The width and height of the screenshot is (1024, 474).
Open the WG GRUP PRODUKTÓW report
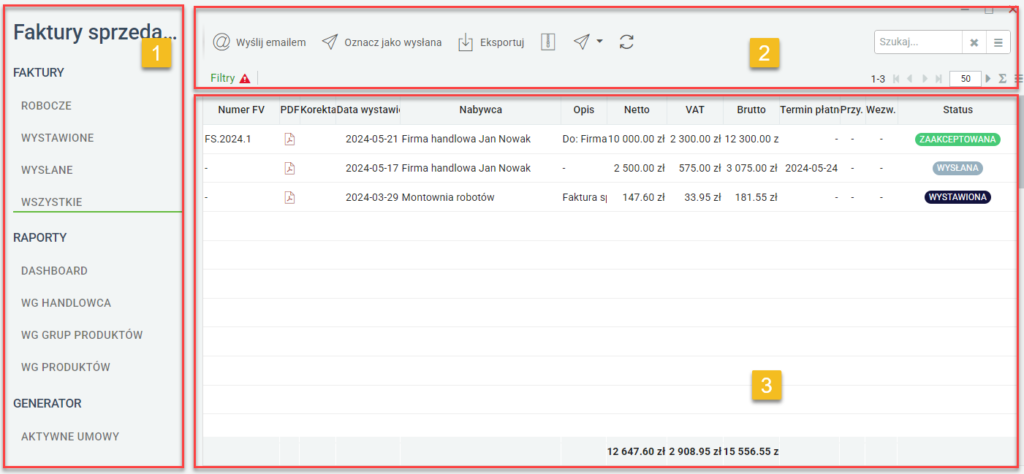pyautogui.click(x=82, y=335)
